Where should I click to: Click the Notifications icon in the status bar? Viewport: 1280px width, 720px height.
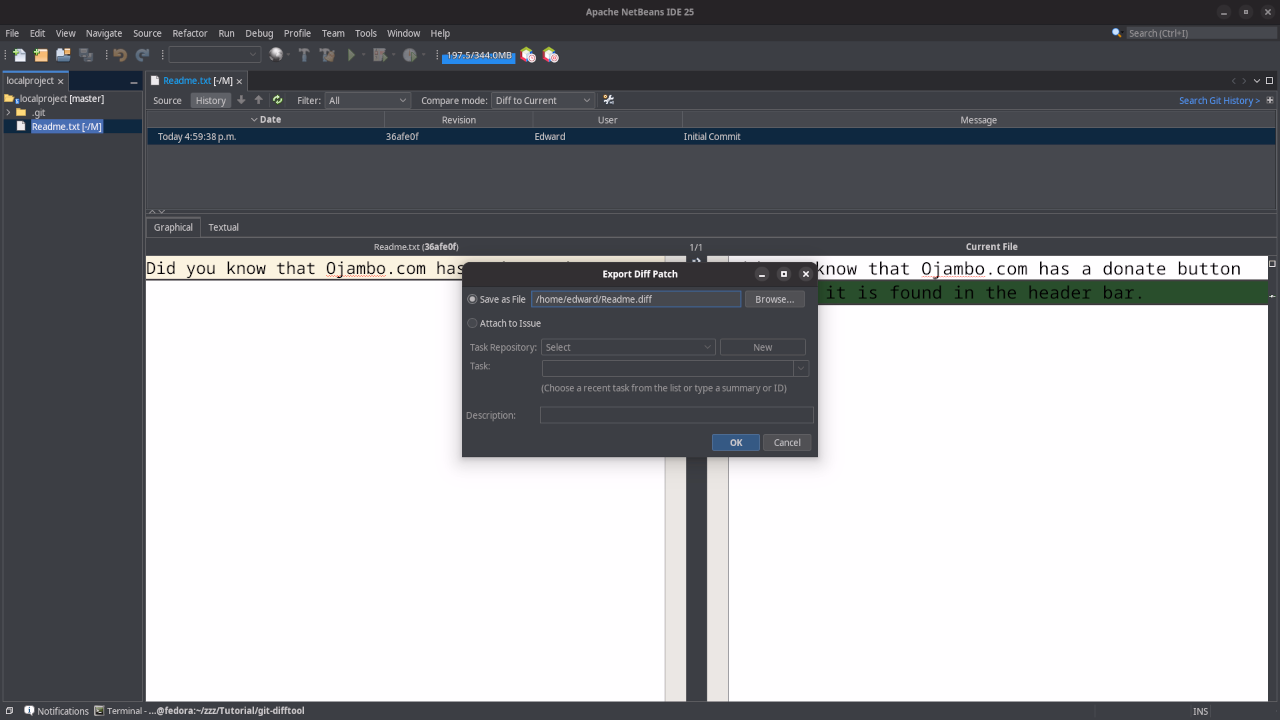(x=30, y=711)
